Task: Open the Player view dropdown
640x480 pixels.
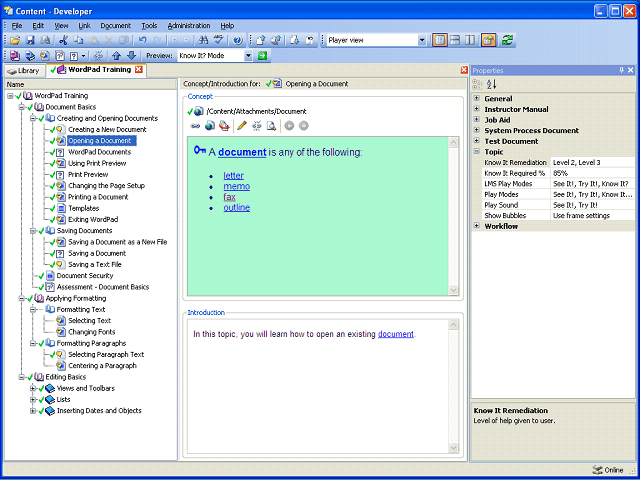Action: 422,40
